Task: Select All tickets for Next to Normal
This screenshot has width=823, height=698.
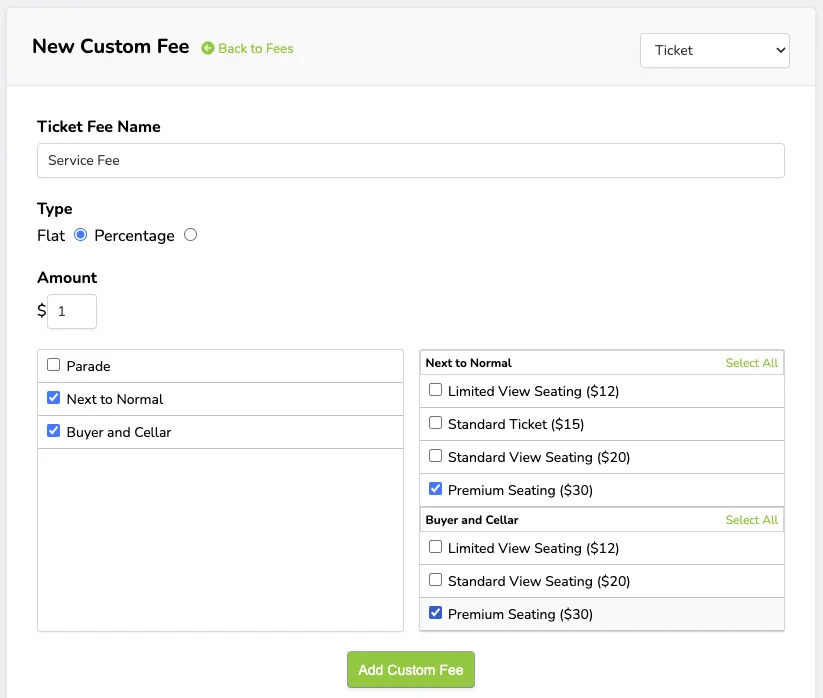Action: click(x=751, y=363)
